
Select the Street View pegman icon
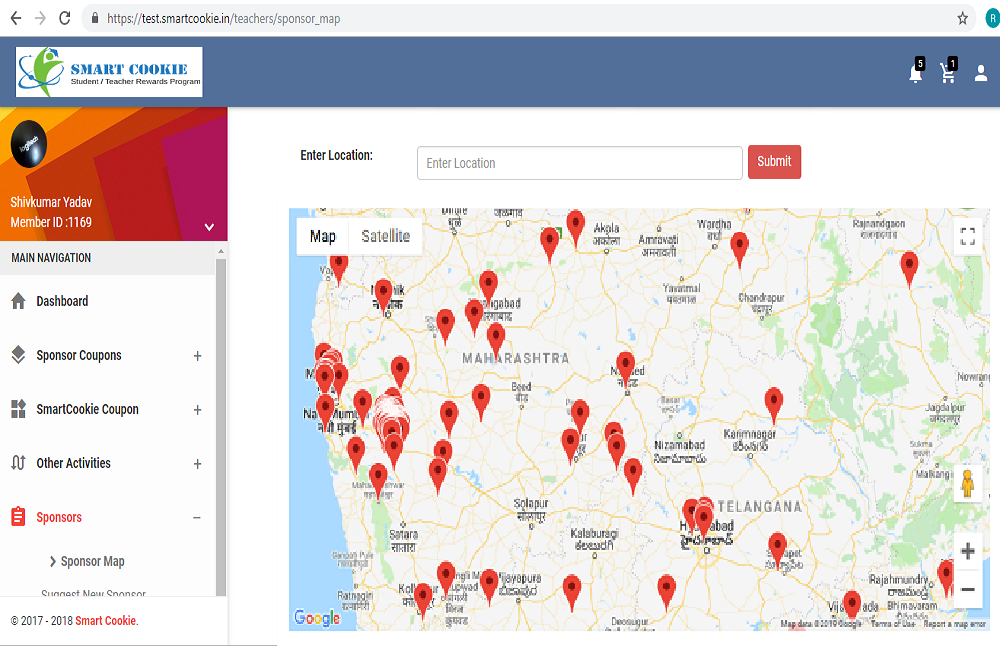point(967,484)
